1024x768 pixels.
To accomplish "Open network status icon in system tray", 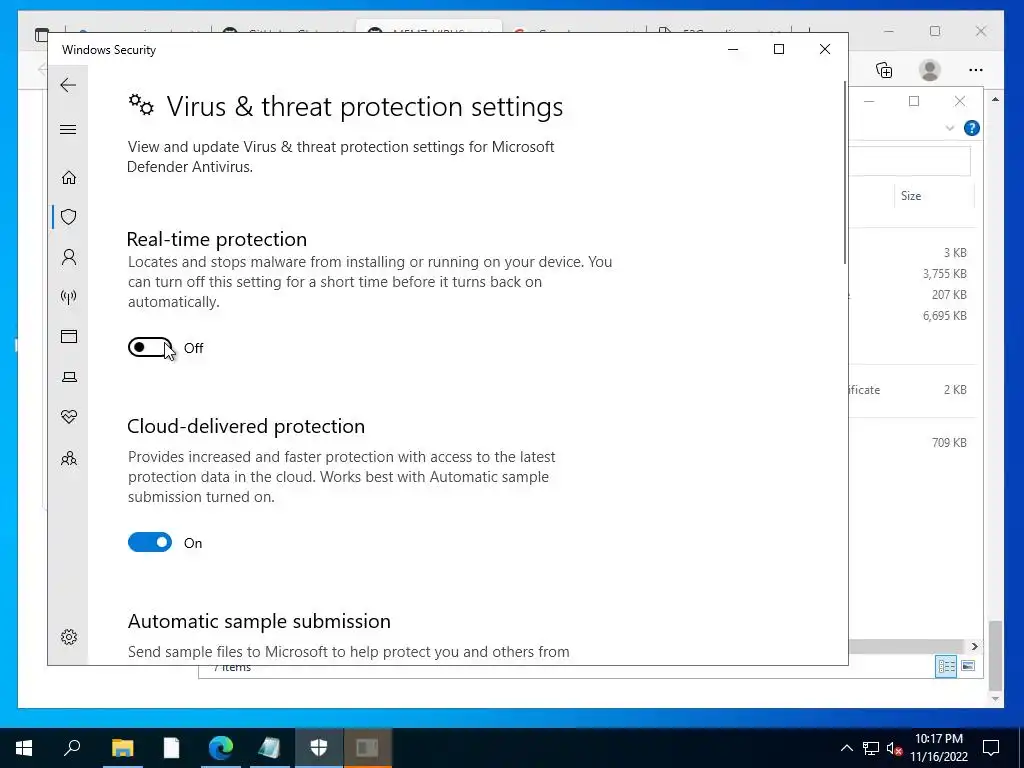I will (871, 748).
